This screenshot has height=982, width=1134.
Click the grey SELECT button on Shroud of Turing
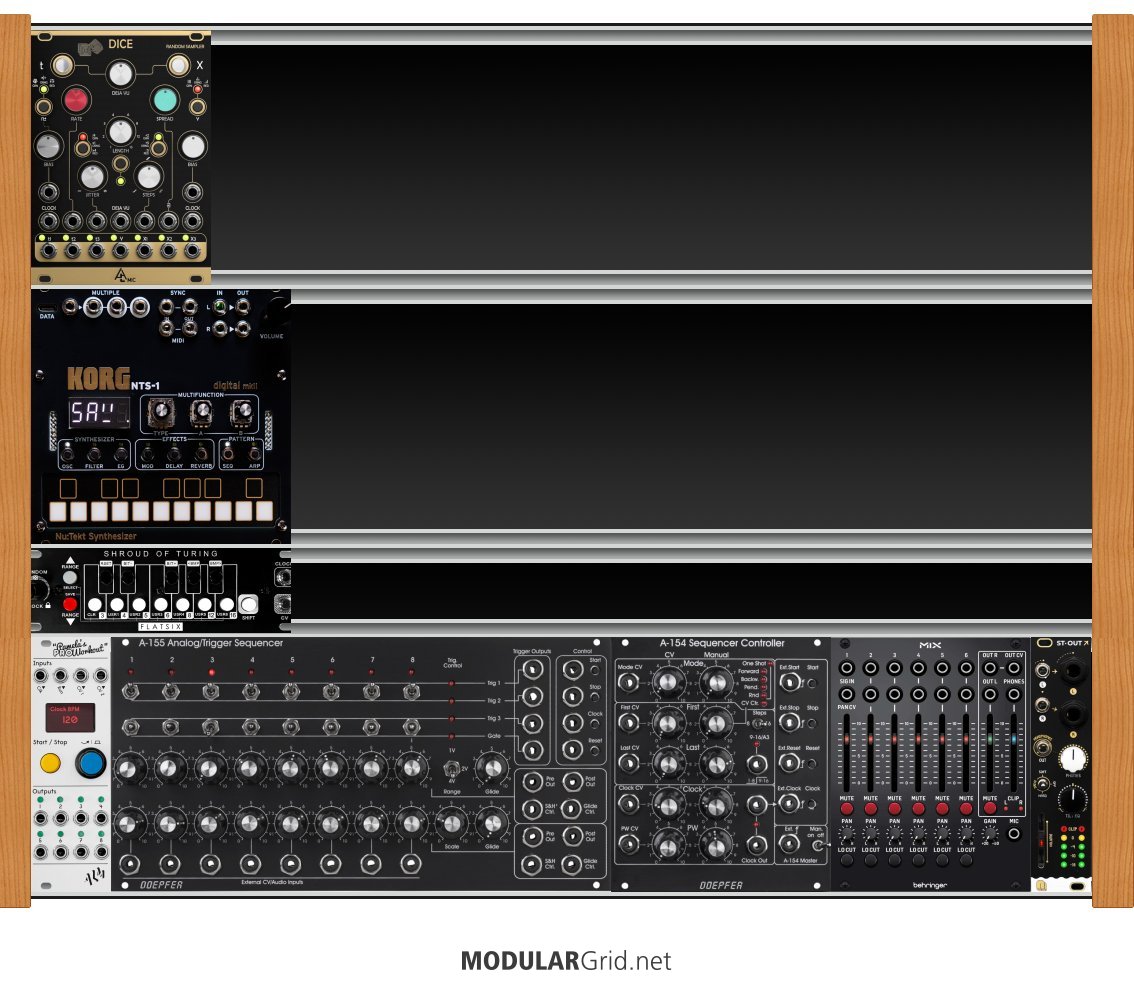[70, 578]
